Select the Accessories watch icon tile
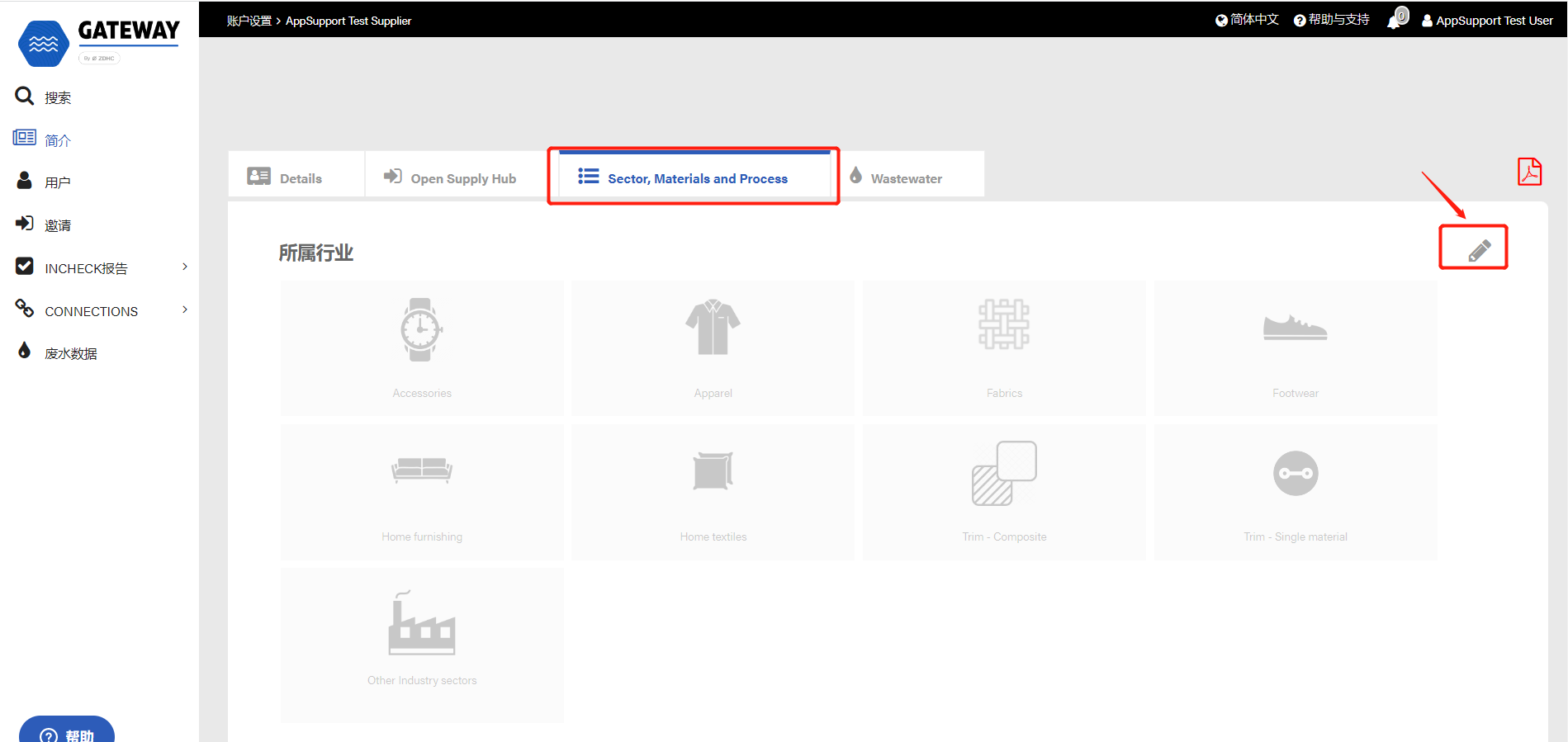The height and width of the screenshot is (742, 1568). (421, 347)
